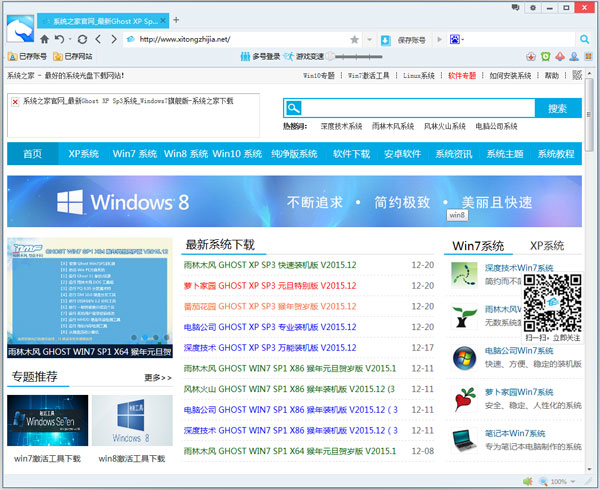Click the red first-aid box toolbar icon
Viewport: 600px width, 490px height.
(x=531, y=57)
